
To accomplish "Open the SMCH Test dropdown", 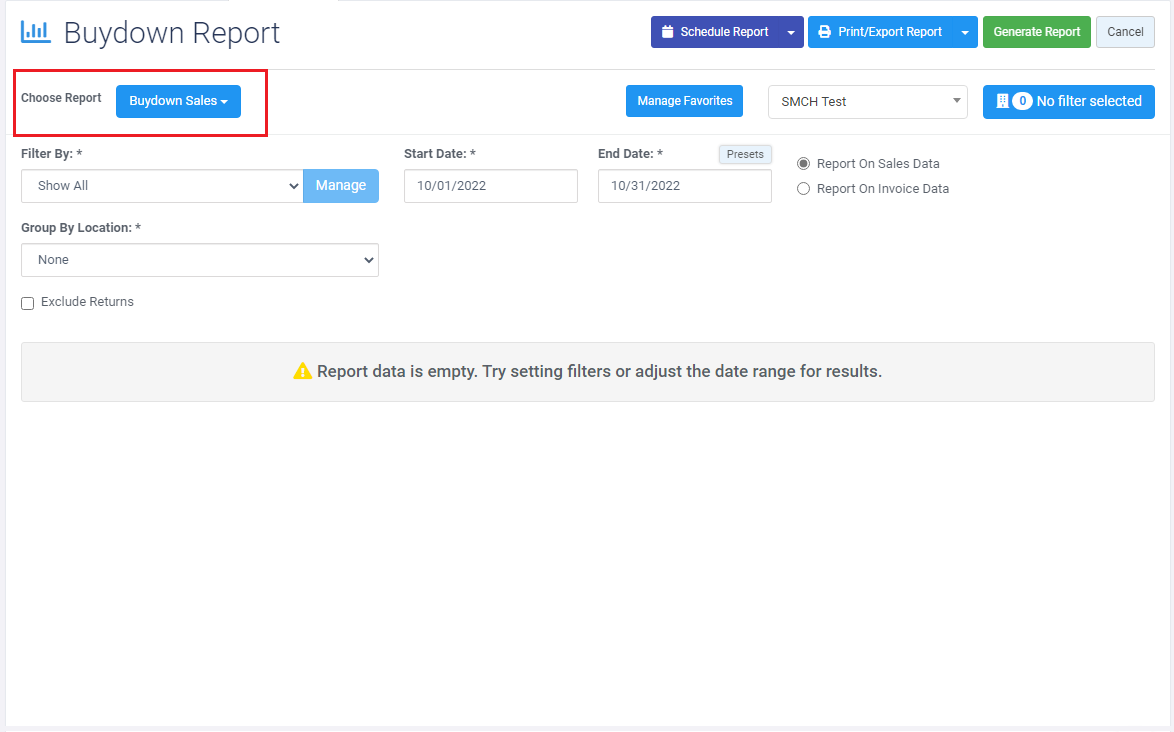I will [868, 102].
